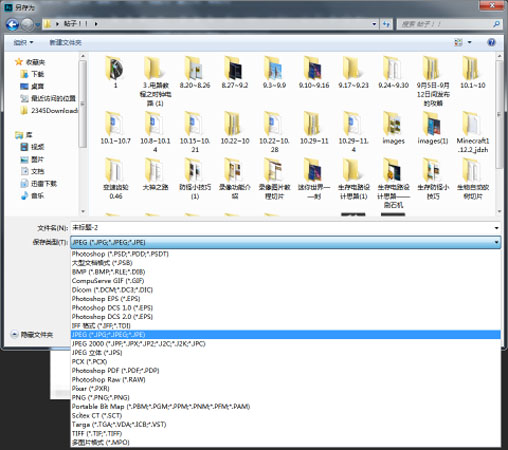Click the search magnifier icon

click(496, 24)
